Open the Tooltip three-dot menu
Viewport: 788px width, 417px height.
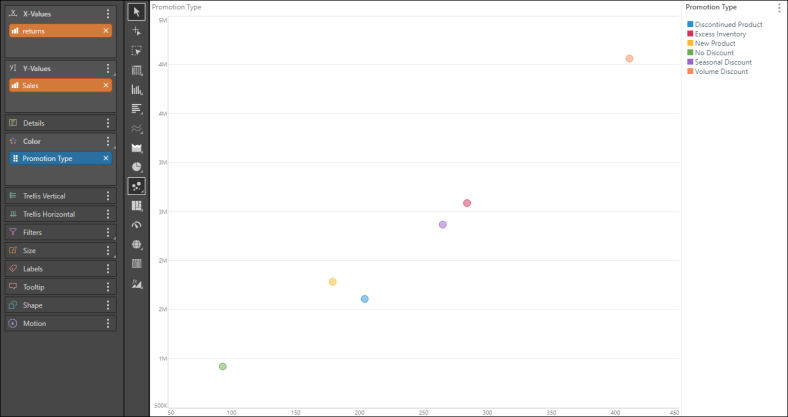(108, 287)
